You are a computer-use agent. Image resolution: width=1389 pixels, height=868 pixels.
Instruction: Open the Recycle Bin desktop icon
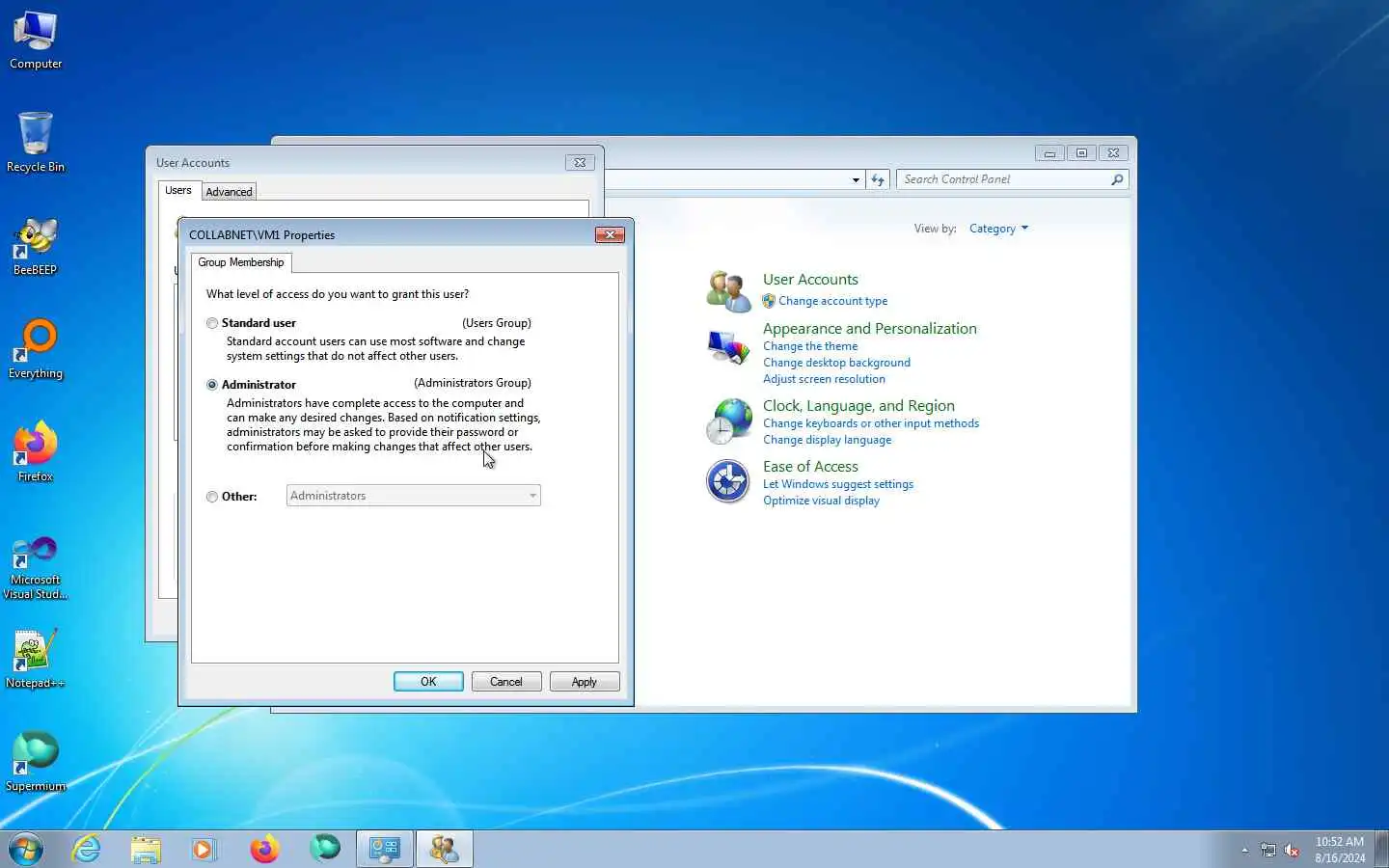36,142
